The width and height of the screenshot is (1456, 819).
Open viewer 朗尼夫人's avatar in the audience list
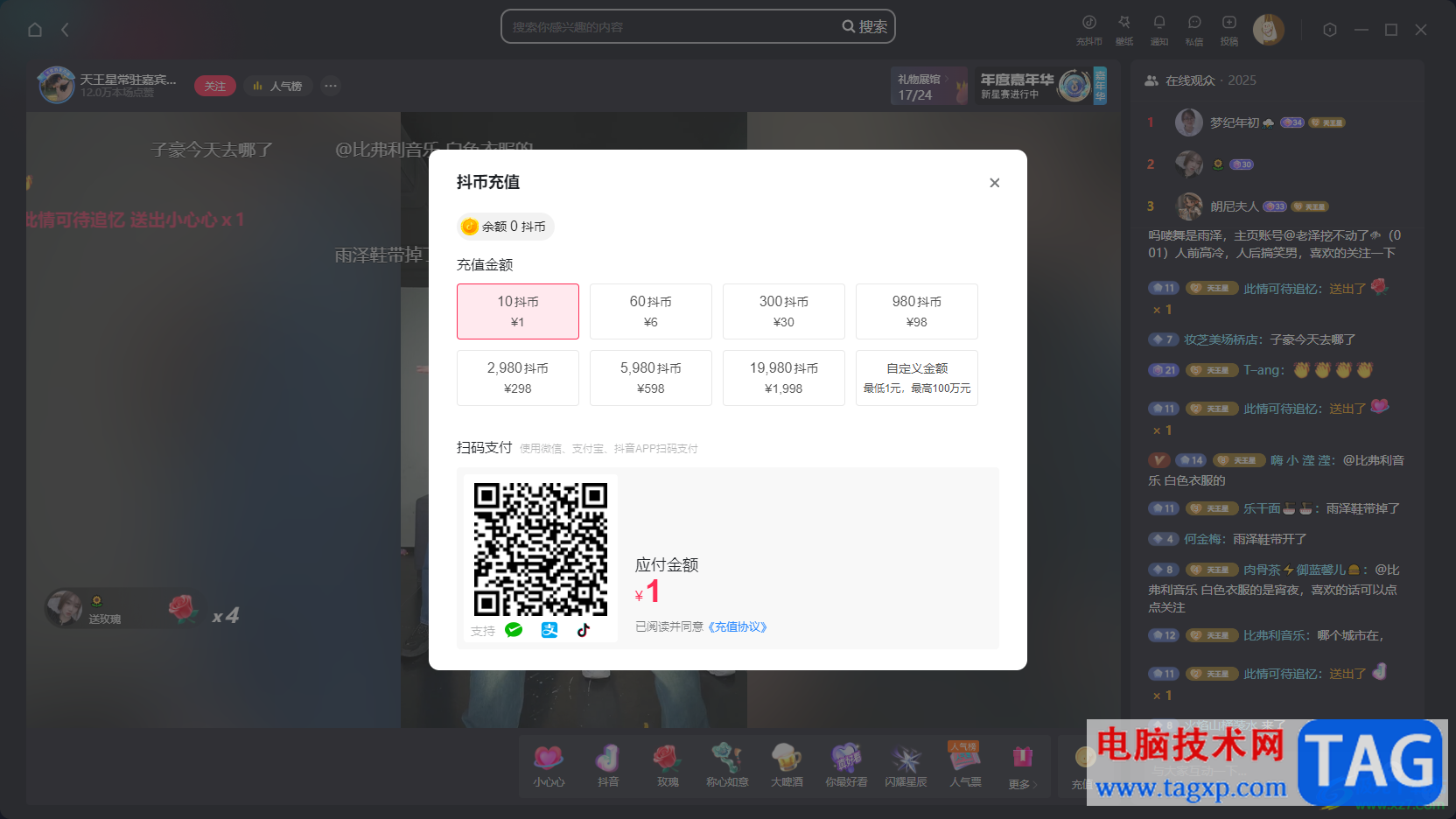tap(1188, 206)
